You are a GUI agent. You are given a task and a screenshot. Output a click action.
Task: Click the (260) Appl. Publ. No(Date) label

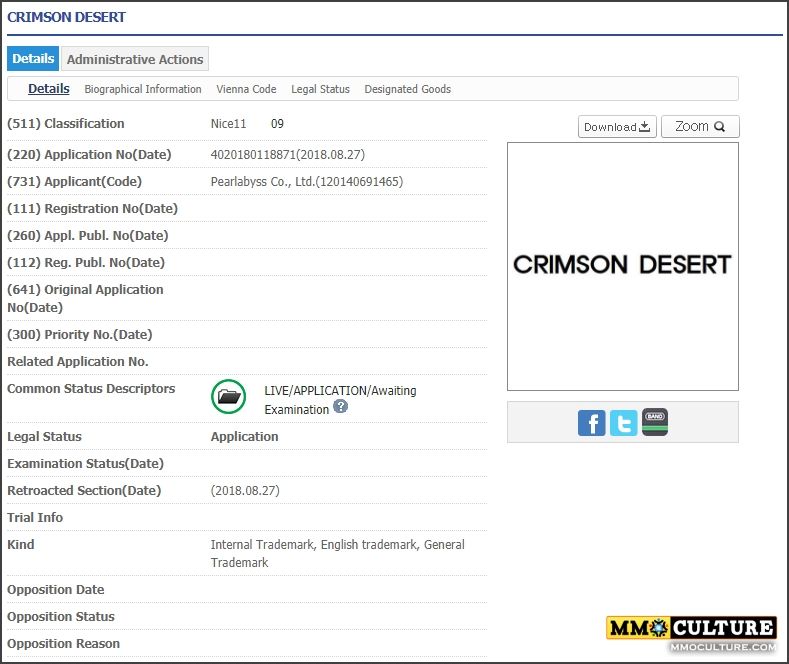[88, 235]
